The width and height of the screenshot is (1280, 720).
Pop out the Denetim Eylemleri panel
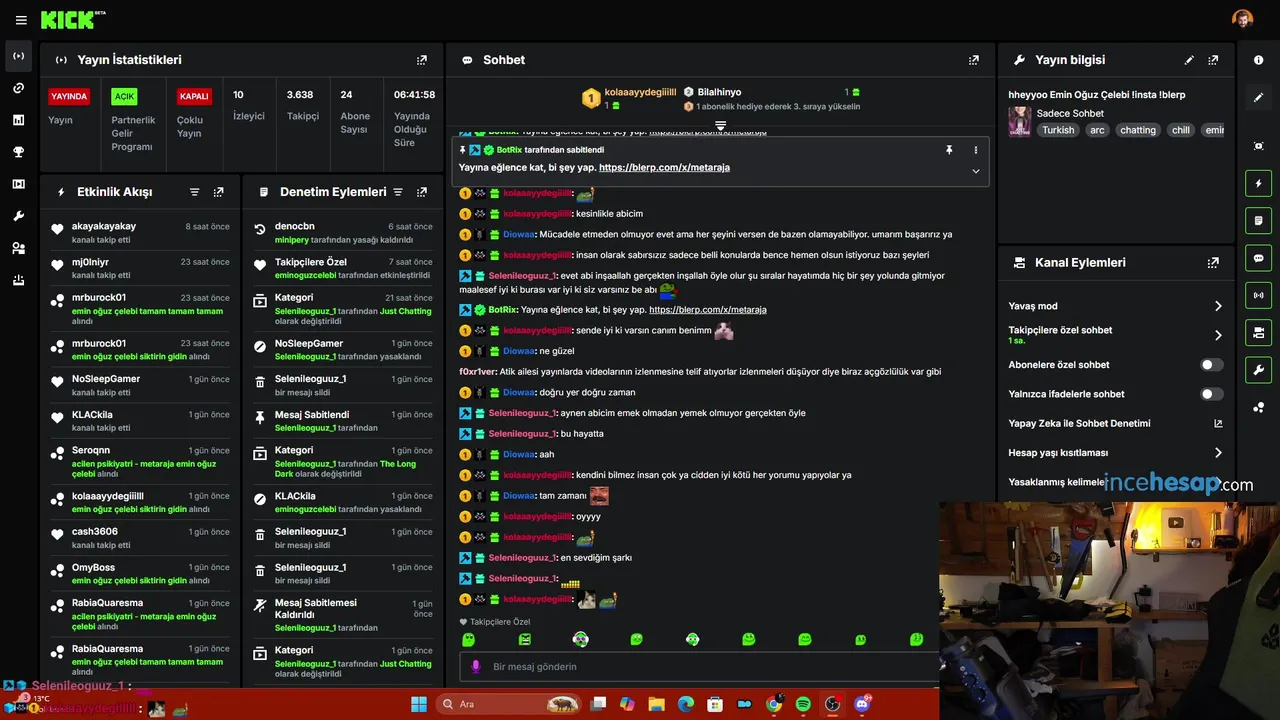click(422, 192)
